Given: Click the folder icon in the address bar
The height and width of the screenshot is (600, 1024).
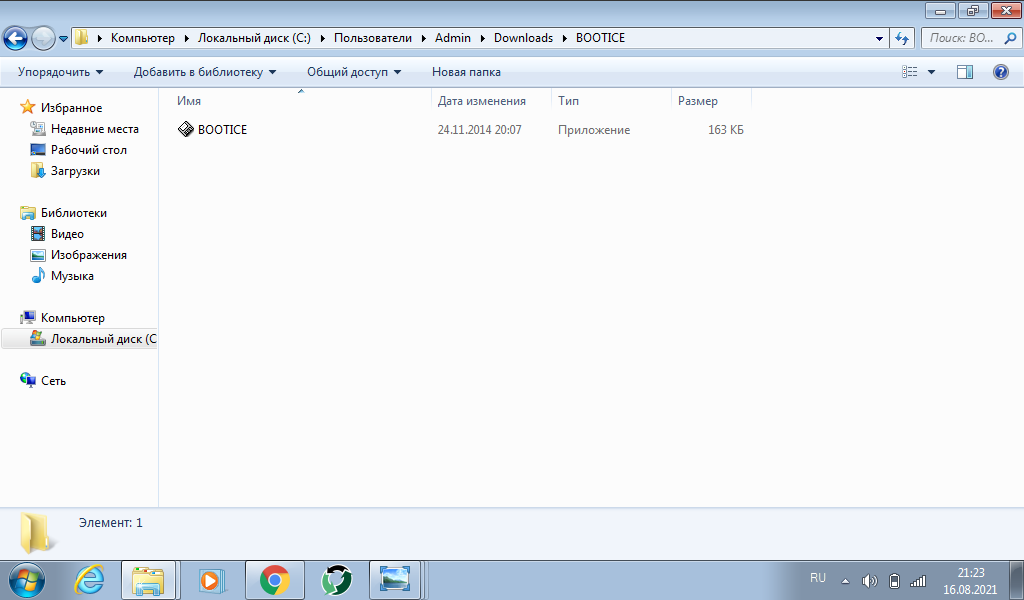Looking at the screenshot, I should tap(81, 38).
